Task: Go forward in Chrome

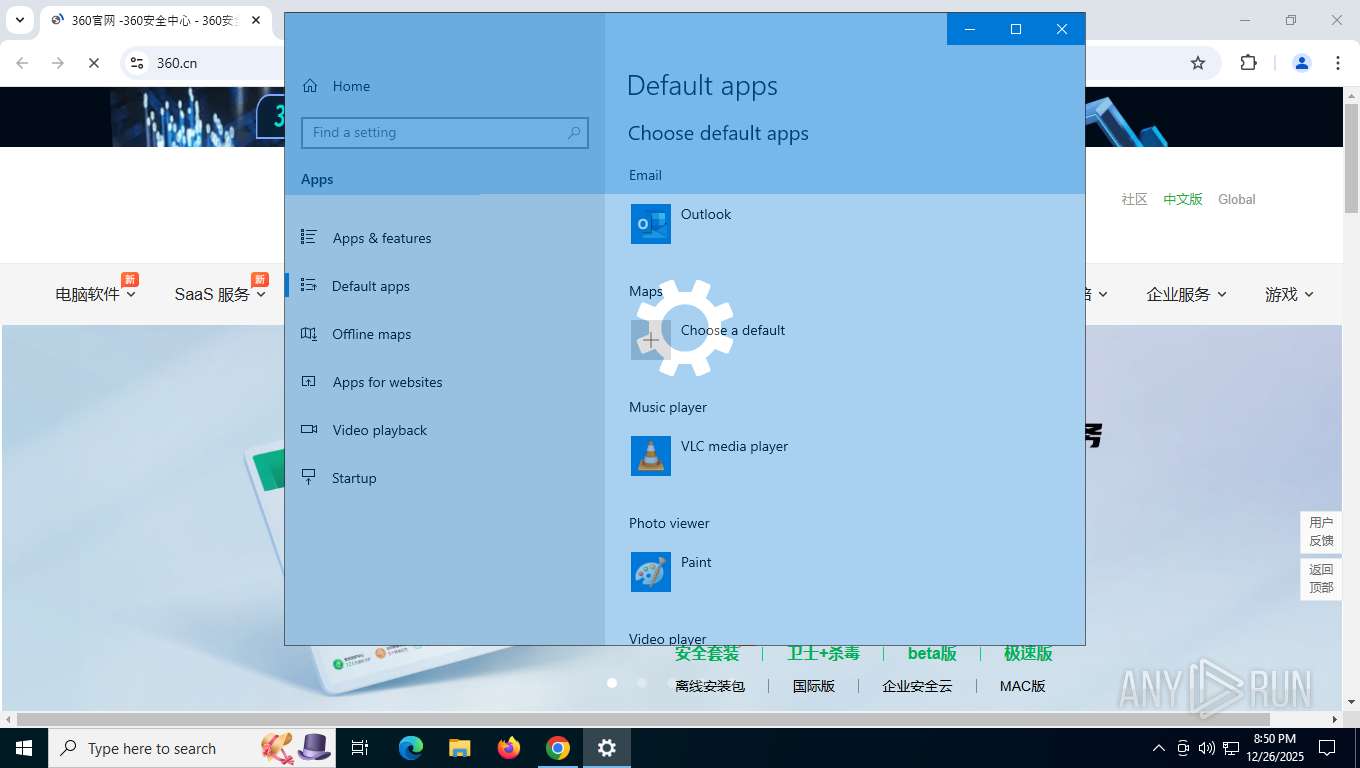Action: [58, 63]
